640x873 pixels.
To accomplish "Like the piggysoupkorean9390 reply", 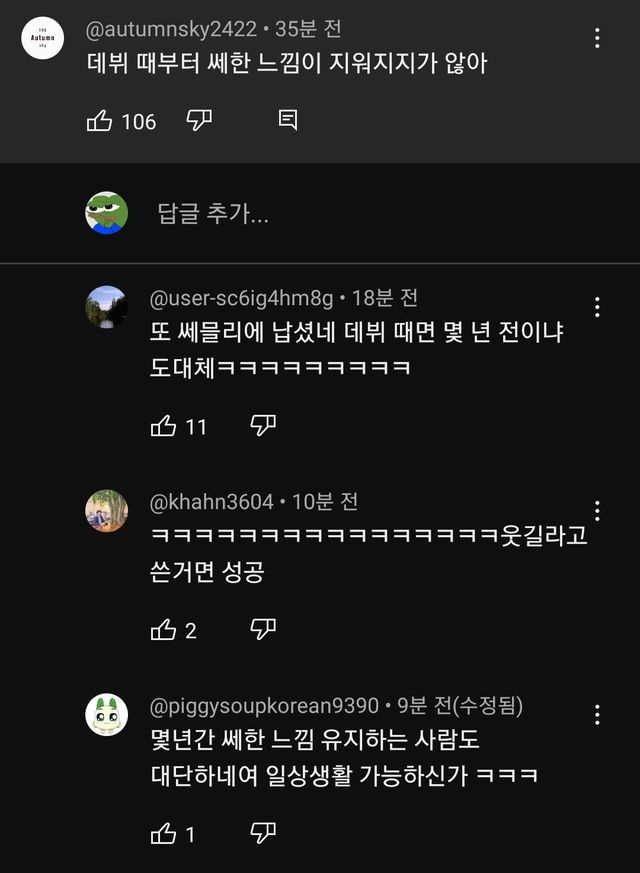I will (163, 834).
